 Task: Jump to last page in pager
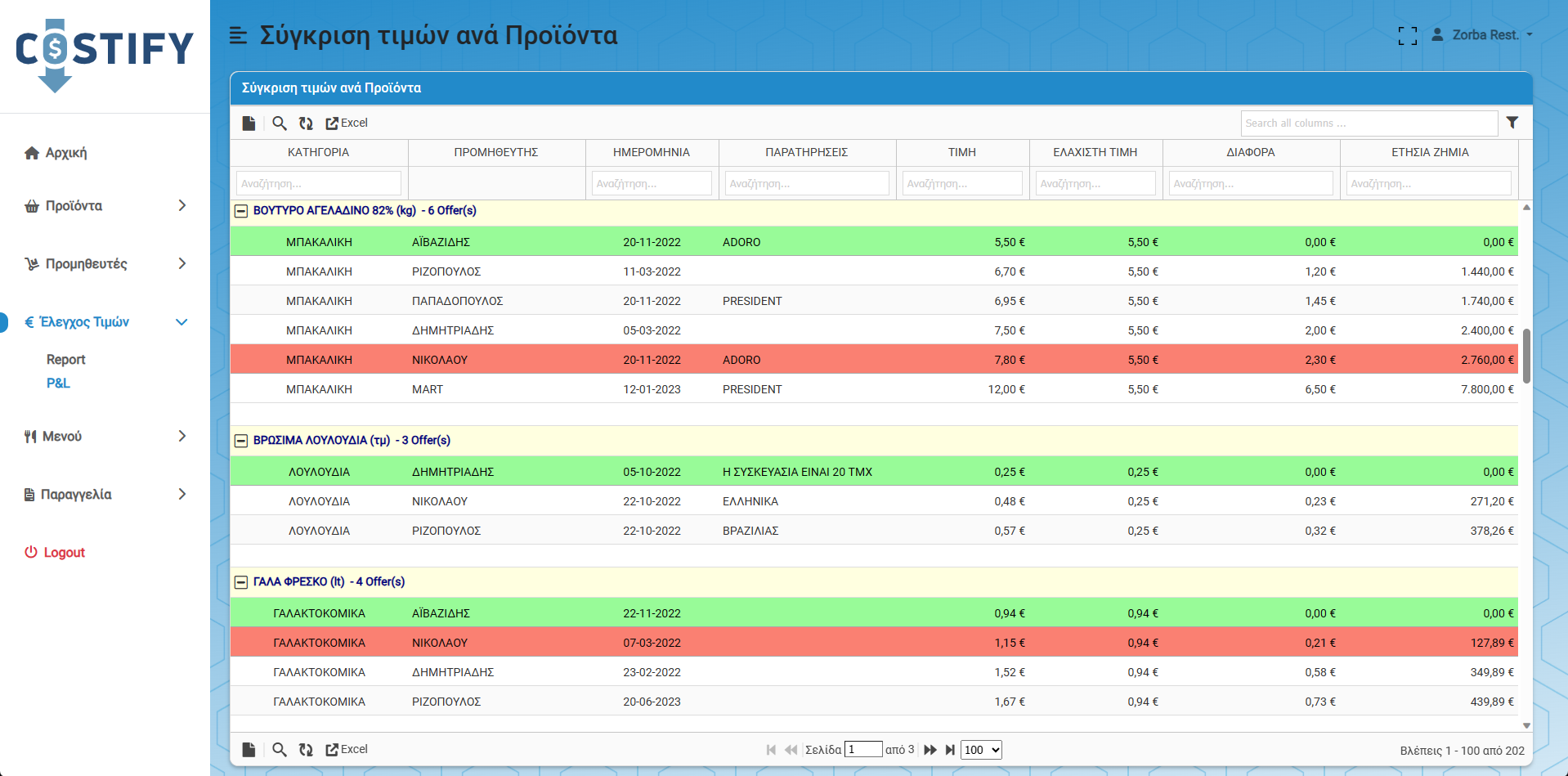click(950, 750)
